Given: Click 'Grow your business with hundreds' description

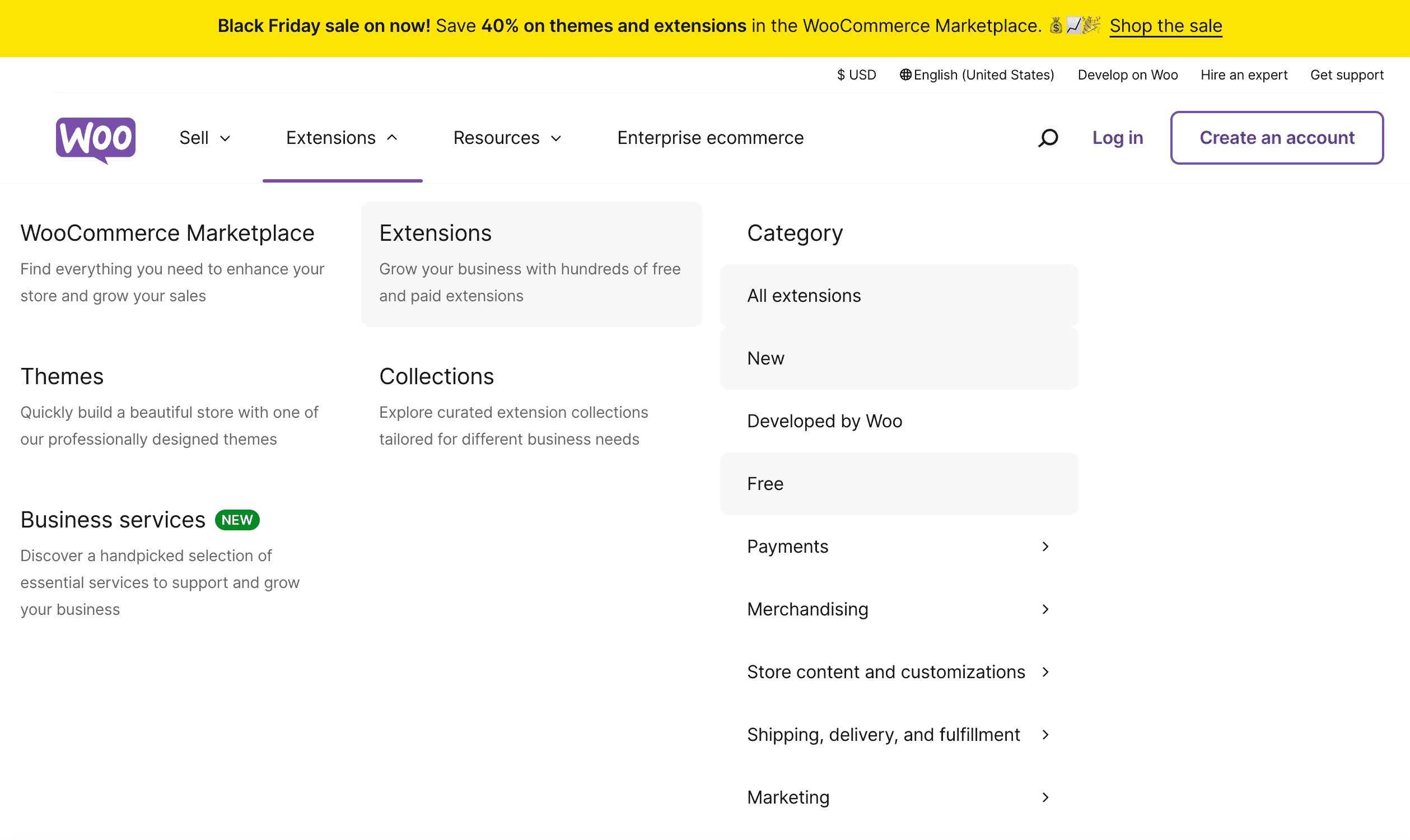Looking at the screenshot, I should point(530,282).
